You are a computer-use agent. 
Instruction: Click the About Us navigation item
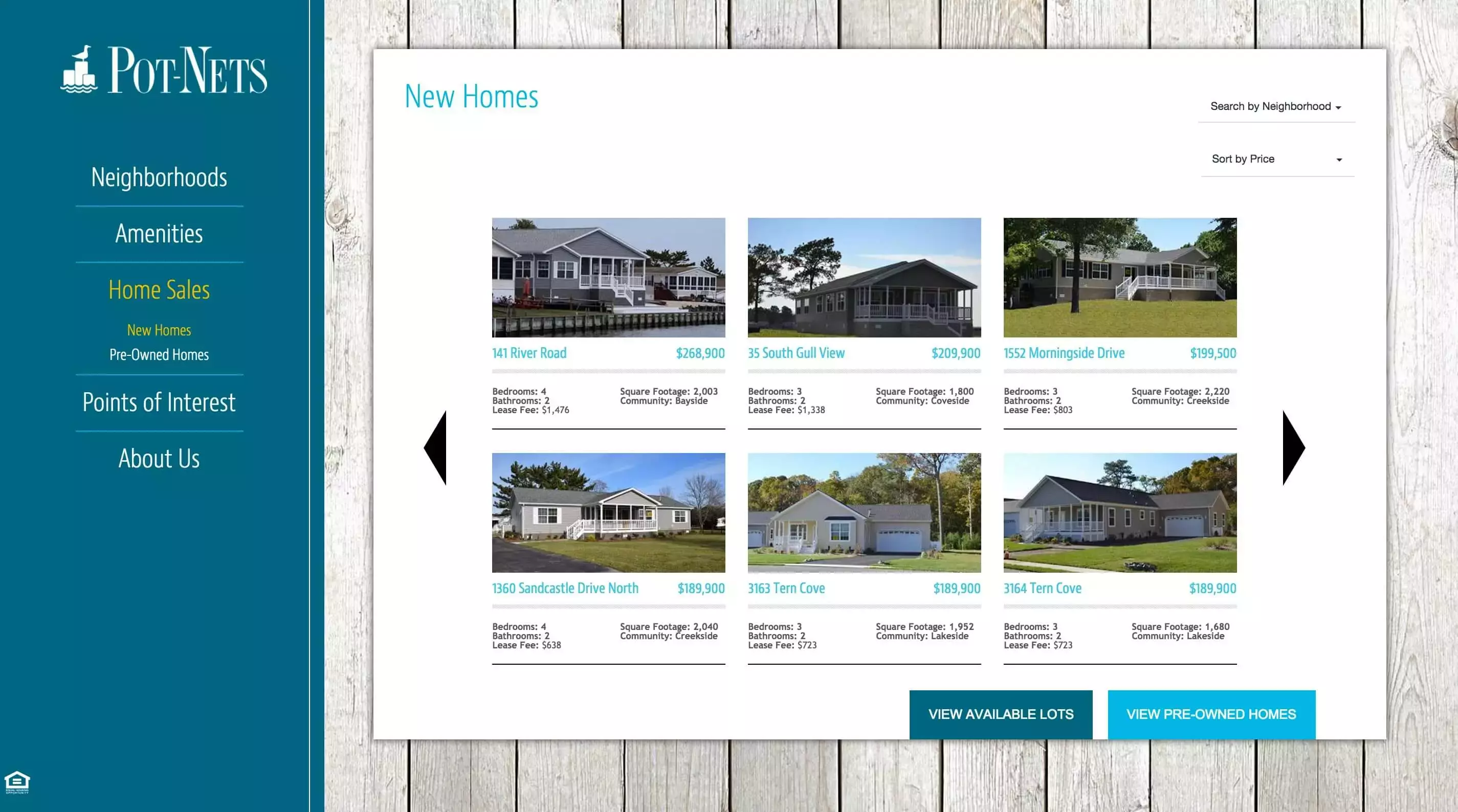coord(159,458)
